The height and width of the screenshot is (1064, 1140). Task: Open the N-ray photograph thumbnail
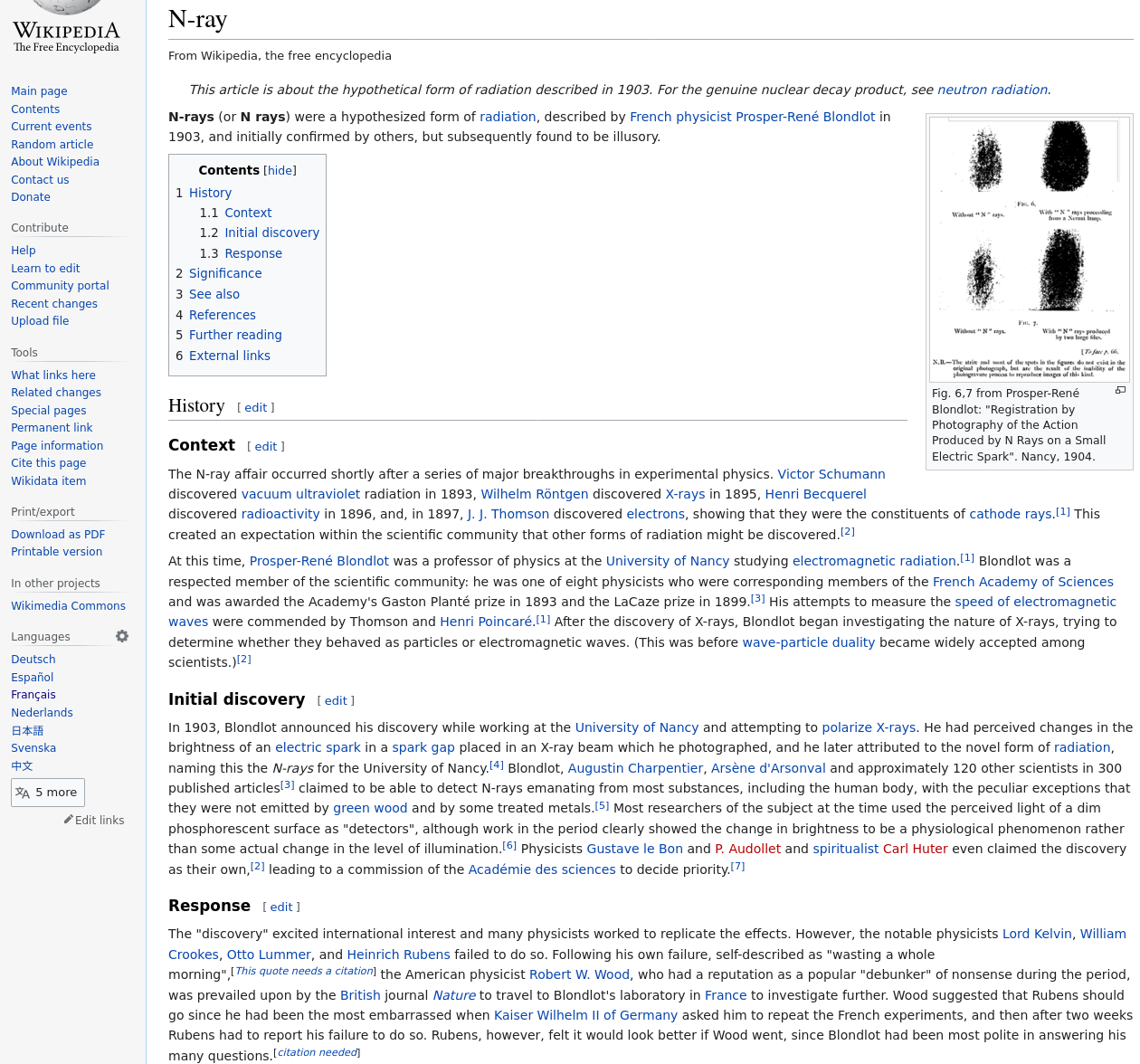(x=1030, y=249)
